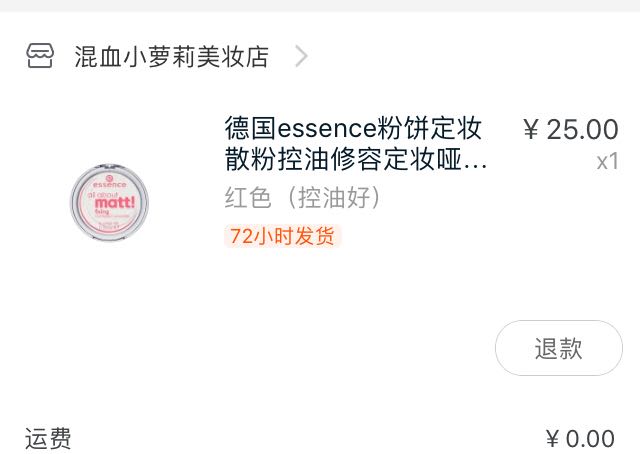Tap the essence brand logo on the compact

[x=109, y=182]
